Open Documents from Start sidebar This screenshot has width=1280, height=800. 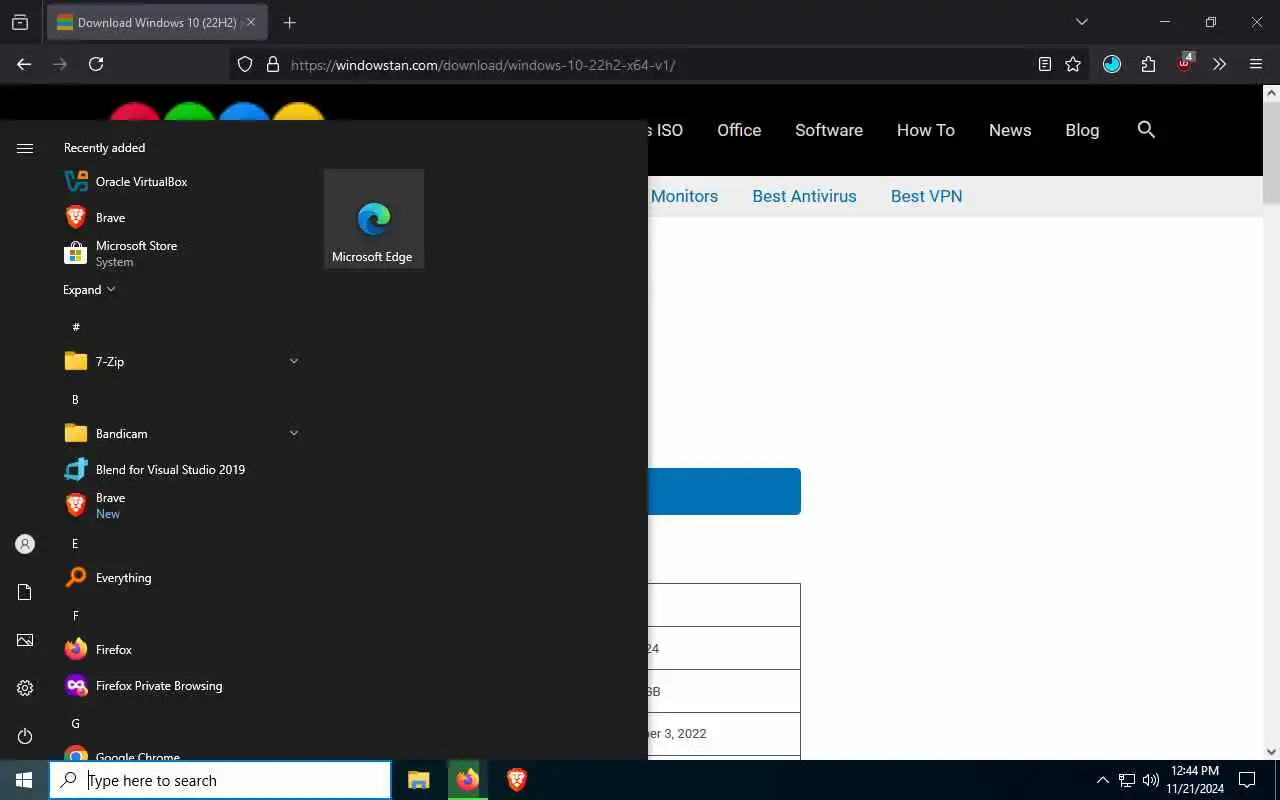pyautogui.click(x=25, y=592)
